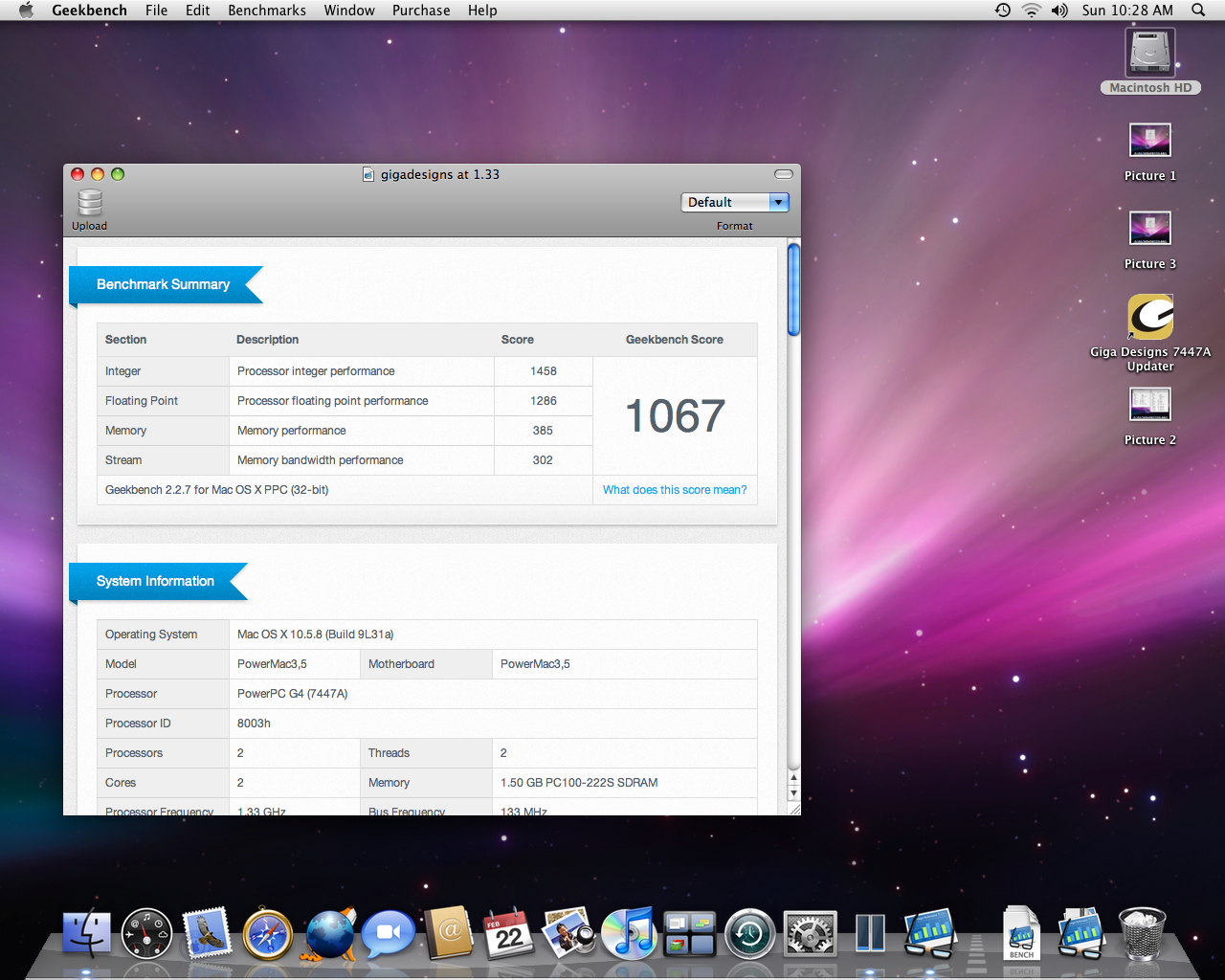Open the globe browser icon next to Safari
Image resolution: width=1225 pixels, height=980 pixels.
point(330,933)
